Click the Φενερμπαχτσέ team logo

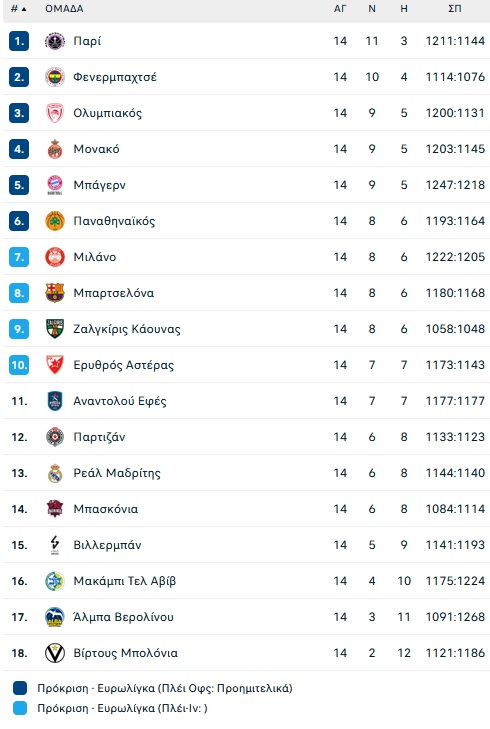pyautogui.click(x=55, y=77)
